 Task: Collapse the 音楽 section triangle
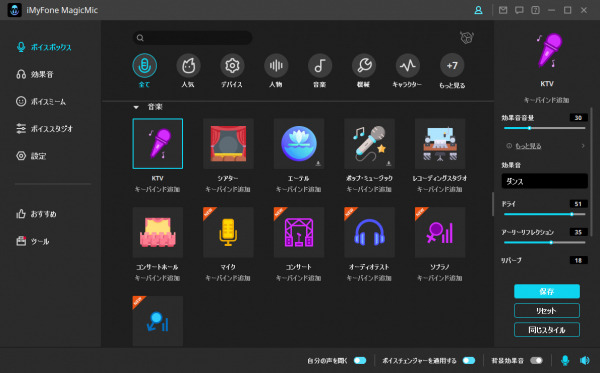tap(136, 107)
